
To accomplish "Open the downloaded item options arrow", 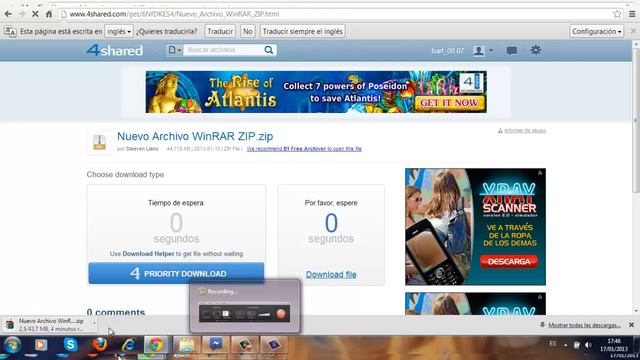I will point(94,324).
